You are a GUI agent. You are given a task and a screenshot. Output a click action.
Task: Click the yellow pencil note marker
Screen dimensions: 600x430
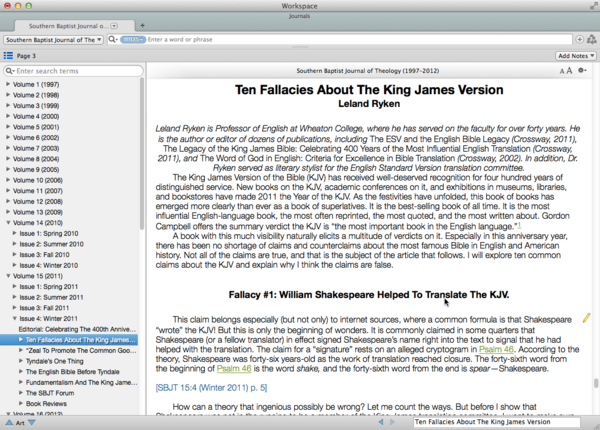pos(587,318)
